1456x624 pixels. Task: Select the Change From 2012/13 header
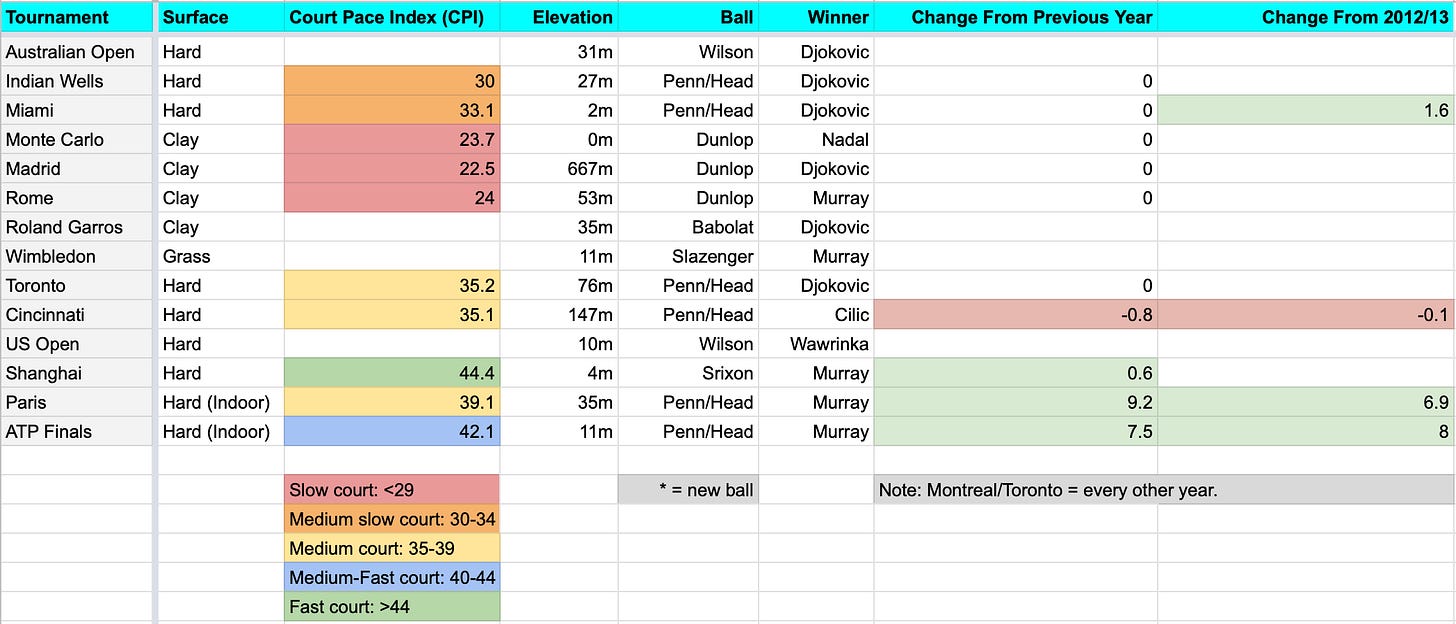pos(1306,17)
